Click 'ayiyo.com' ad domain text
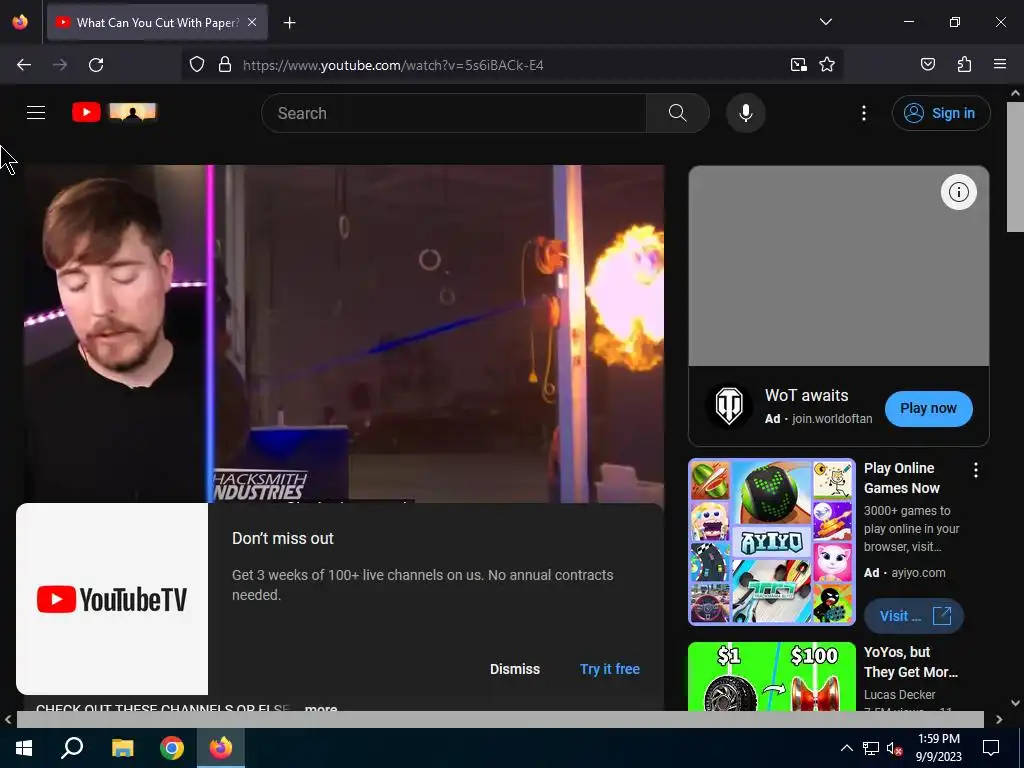 point(918,573)
